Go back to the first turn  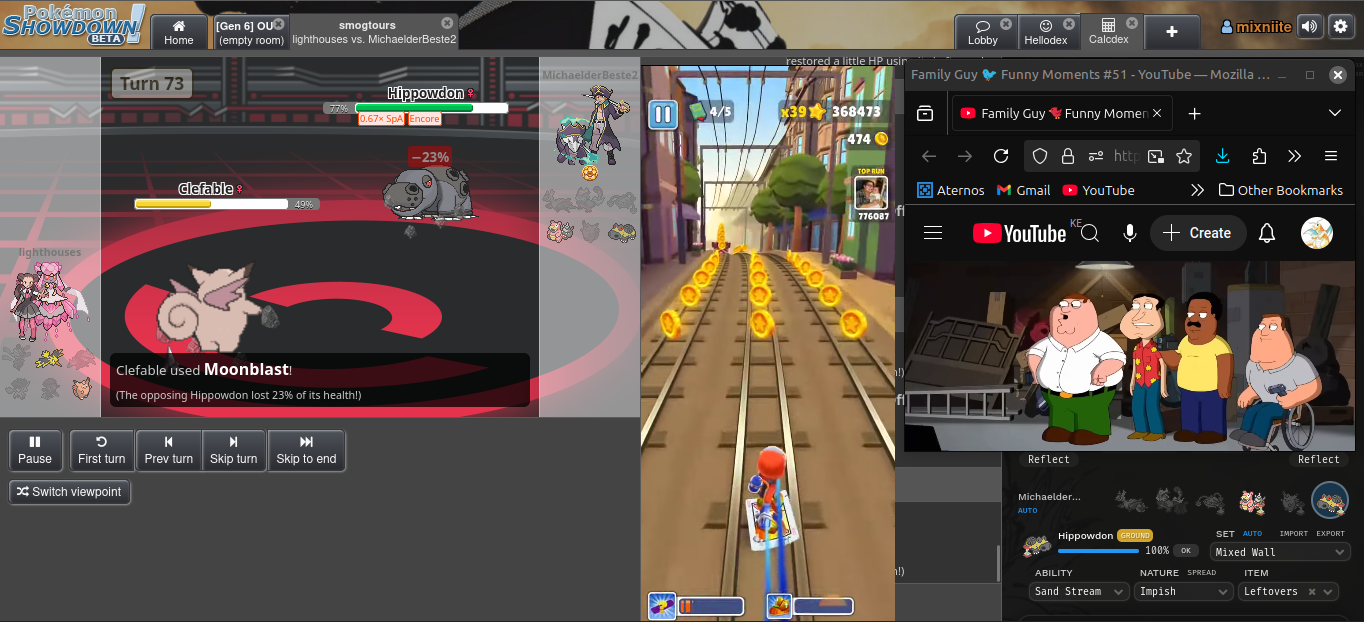point(101,450)
